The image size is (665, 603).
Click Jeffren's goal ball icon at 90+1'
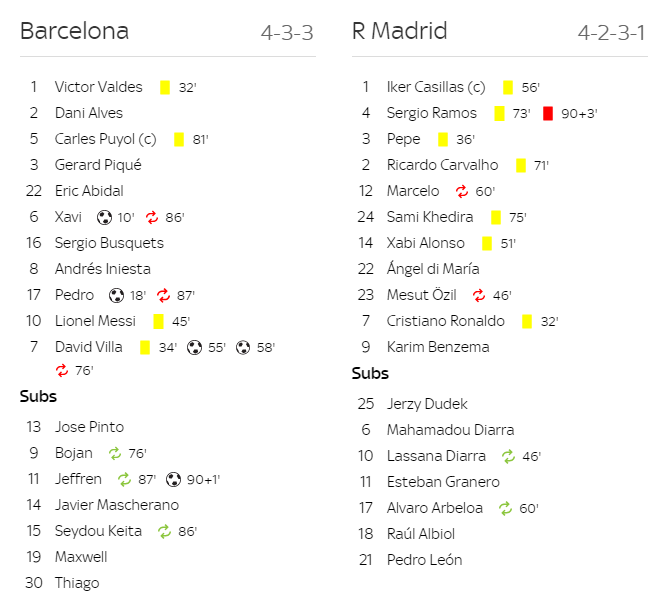click(173, 480)
